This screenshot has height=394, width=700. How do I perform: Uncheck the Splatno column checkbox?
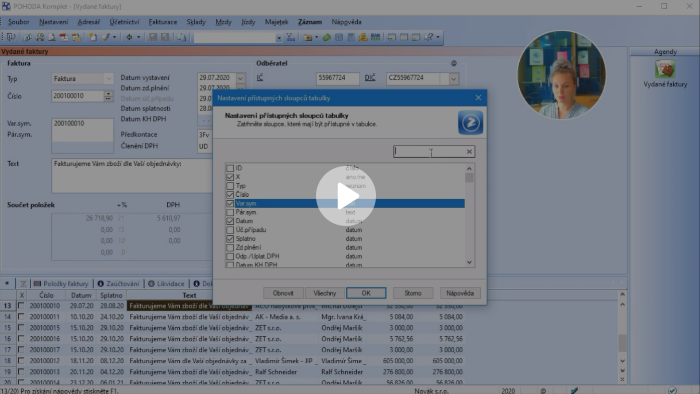coord(230,239)
